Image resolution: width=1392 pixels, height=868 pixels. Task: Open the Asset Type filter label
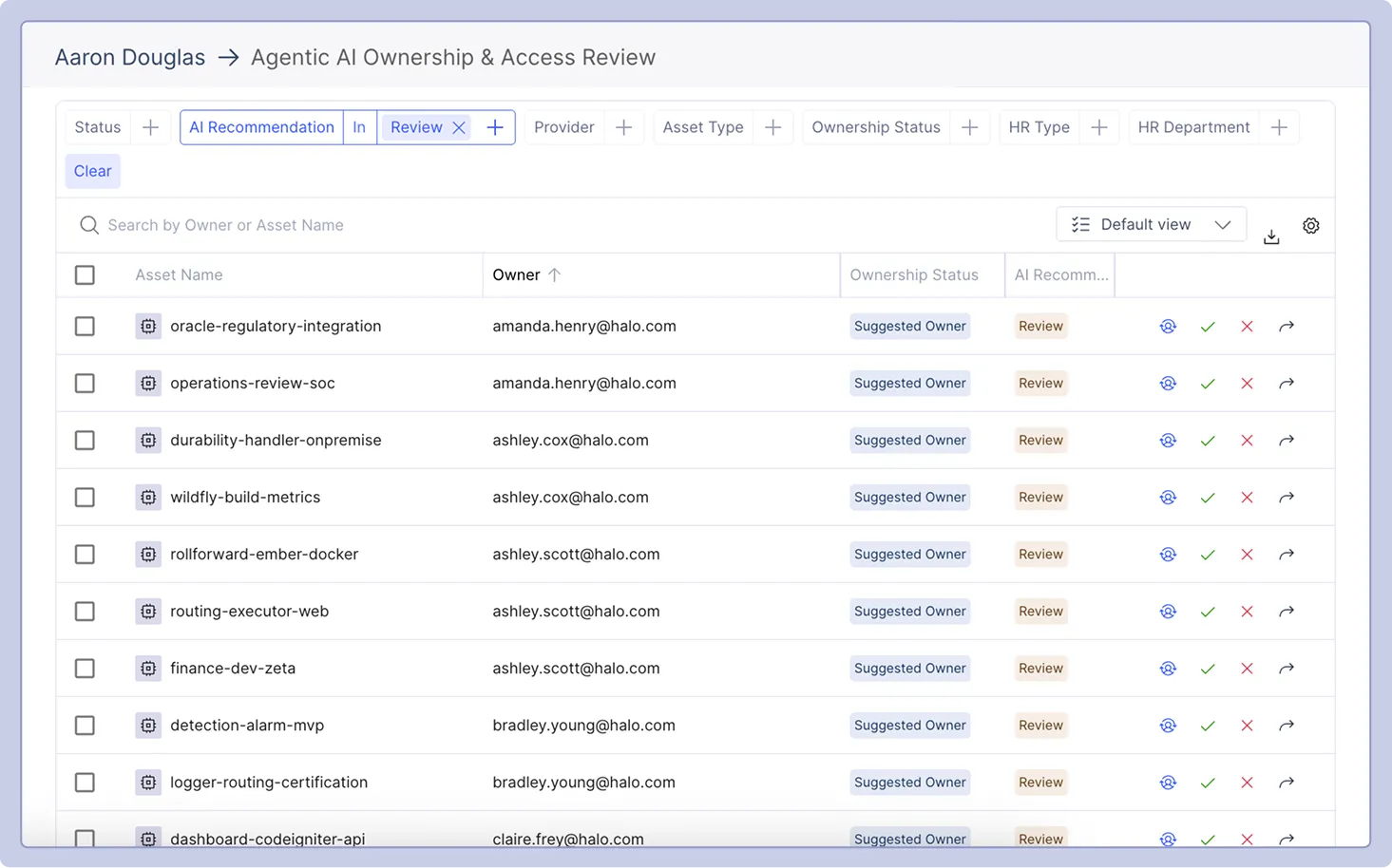(x=703, y=127)
